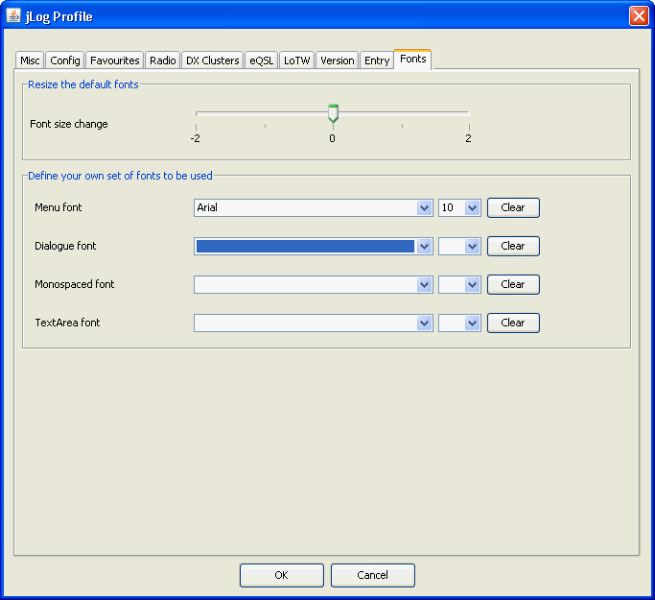Switch to the Misc tab

pos(30,61)
